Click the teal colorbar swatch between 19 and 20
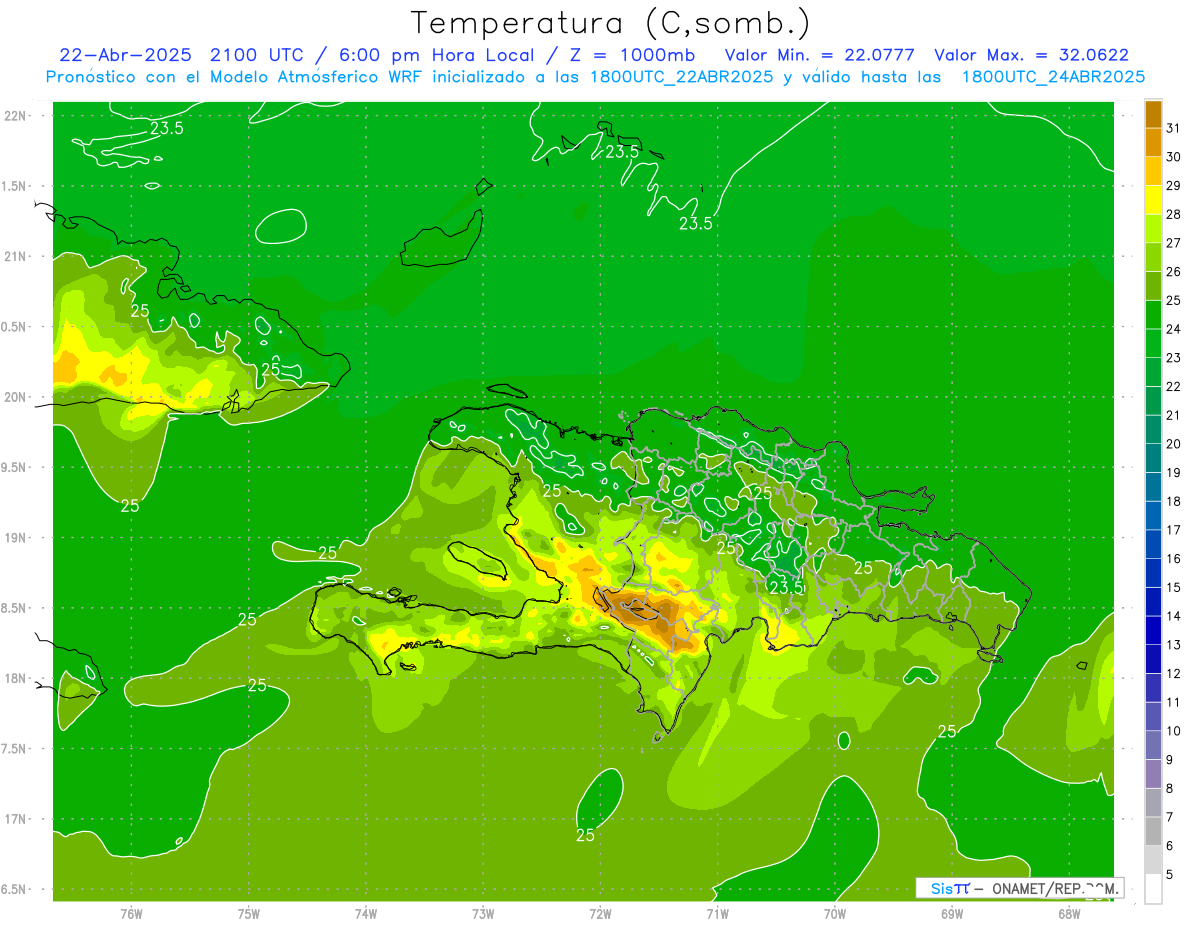 (1153, 459)
